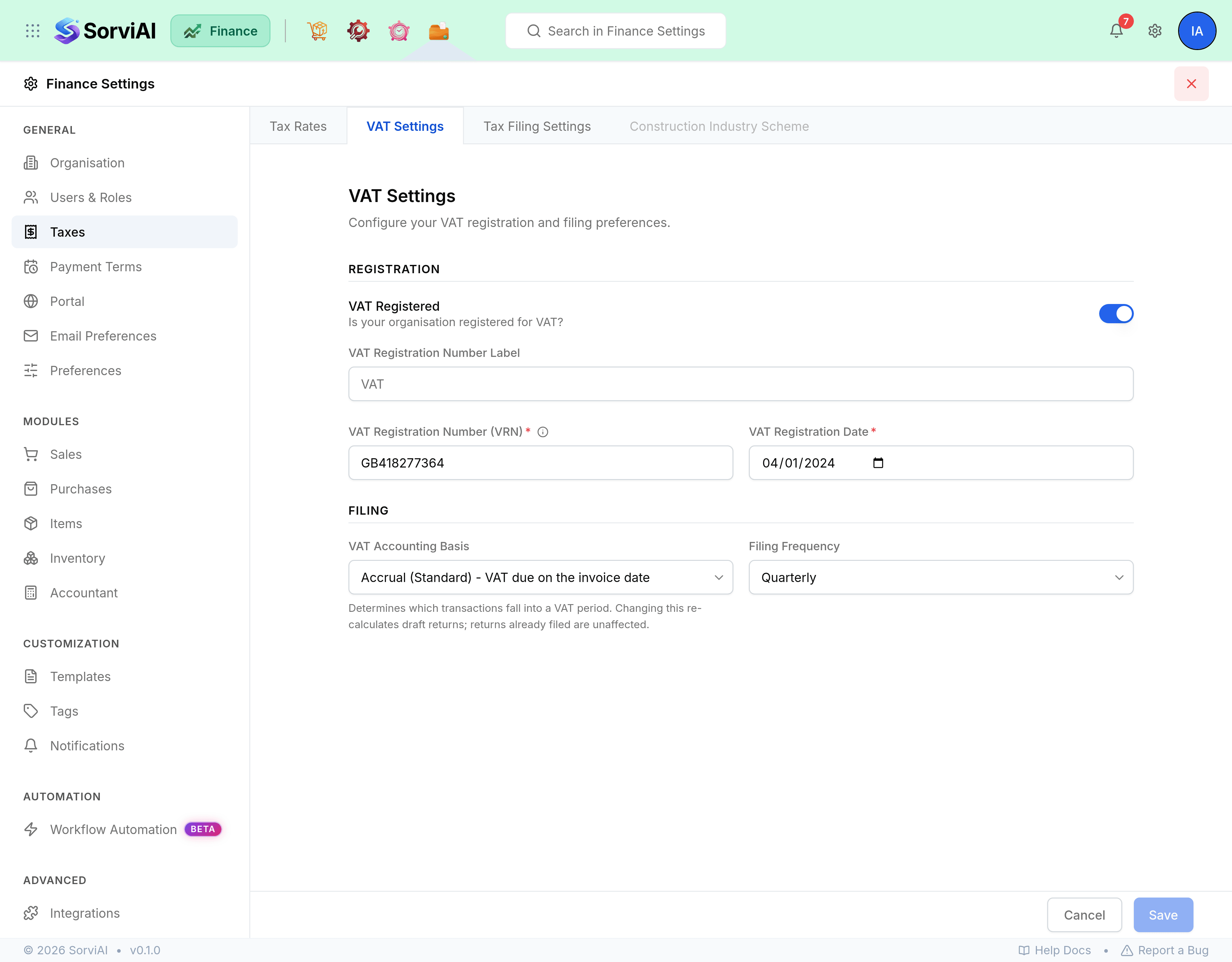Expand the VAT Accounting Basis dropdown

tap(540, 578)
